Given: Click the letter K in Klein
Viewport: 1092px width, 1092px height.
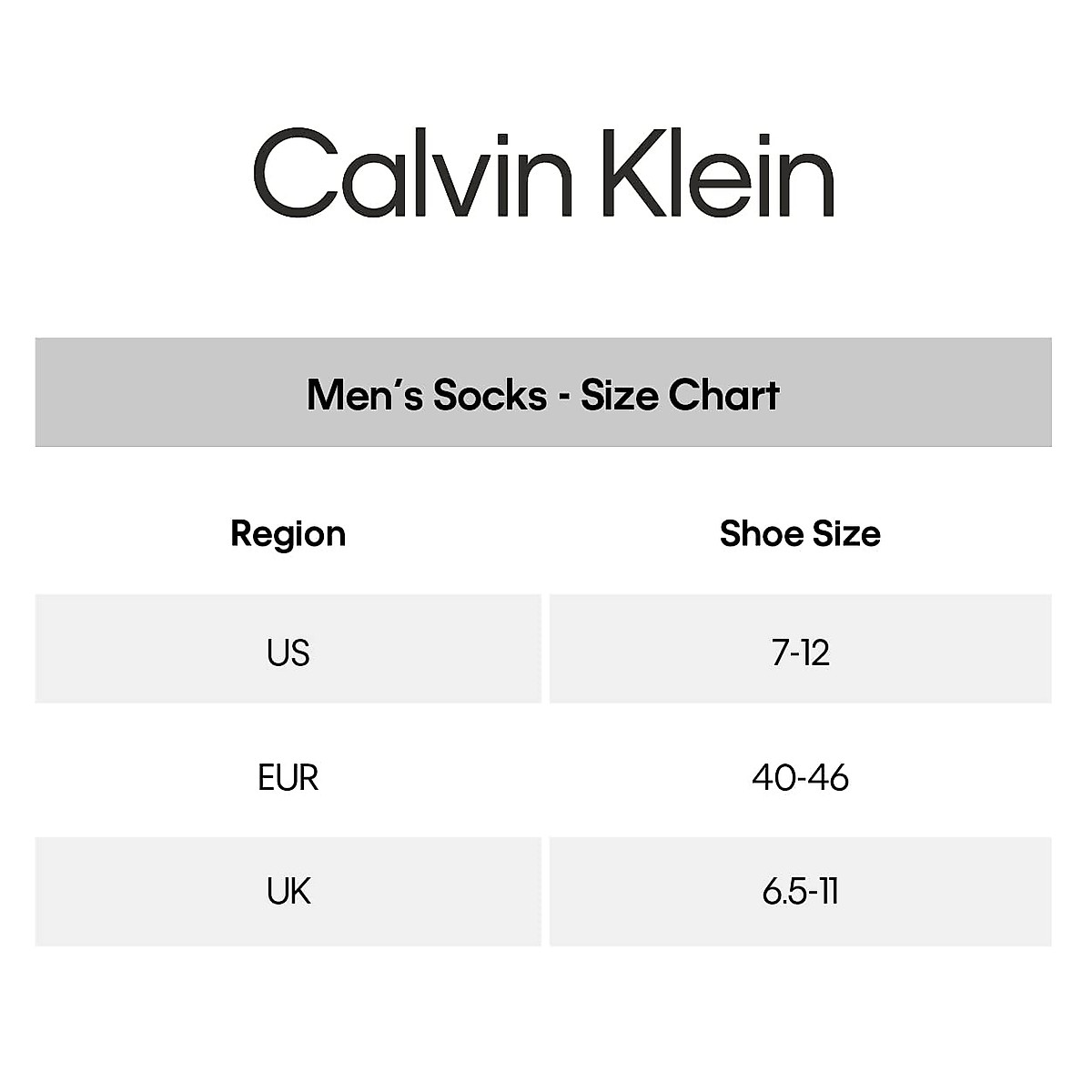Looking at the screenshot, I should click(628, 173).
